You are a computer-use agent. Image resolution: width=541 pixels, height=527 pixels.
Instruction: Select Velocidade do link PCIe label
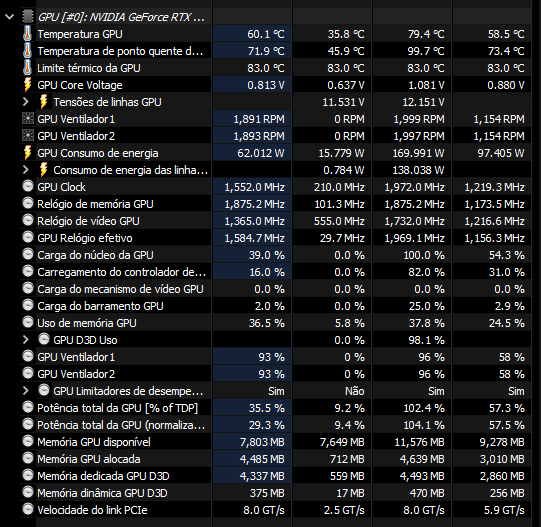(92, 510)
